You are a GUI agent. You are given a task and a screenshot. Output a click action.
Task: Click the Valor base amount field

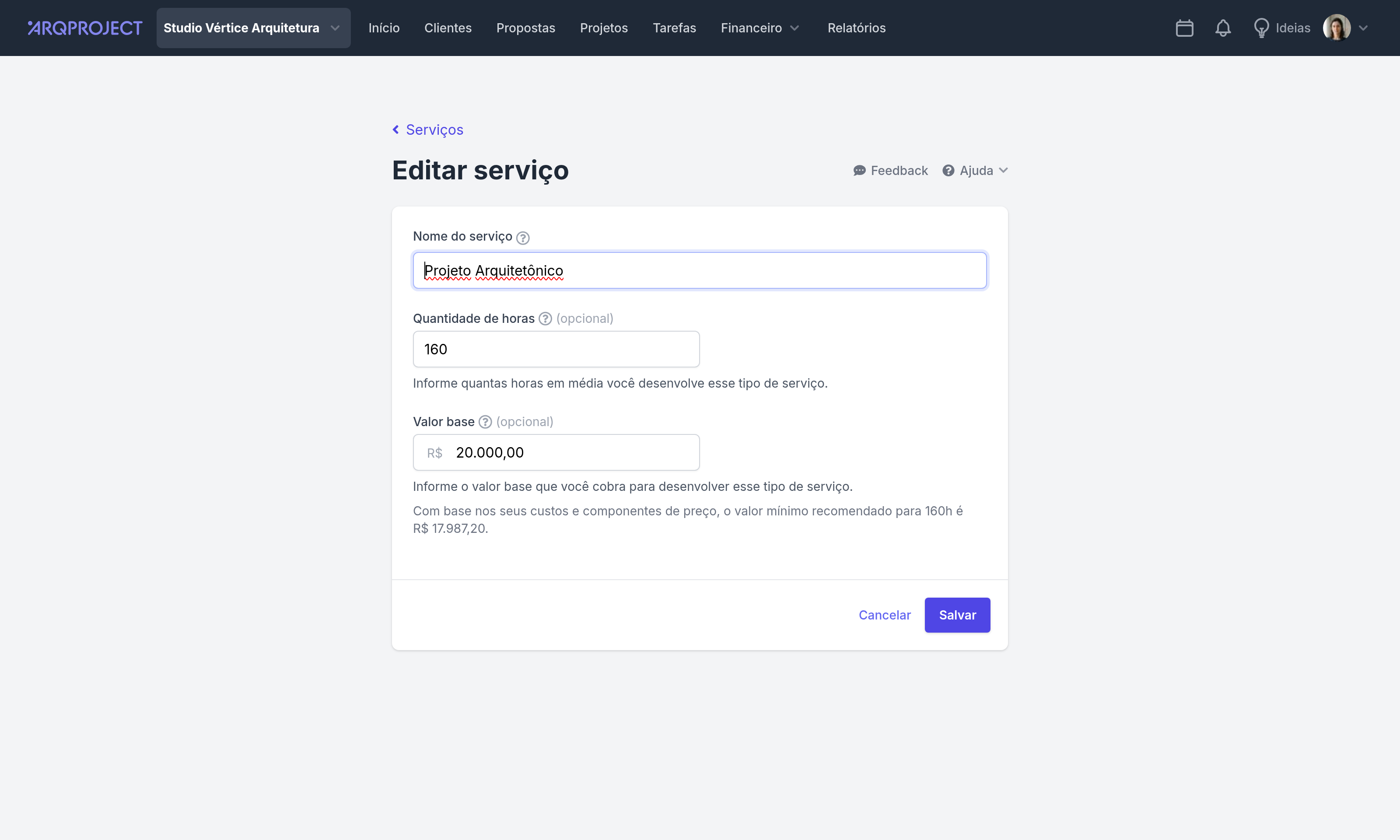tap(556, 452)
